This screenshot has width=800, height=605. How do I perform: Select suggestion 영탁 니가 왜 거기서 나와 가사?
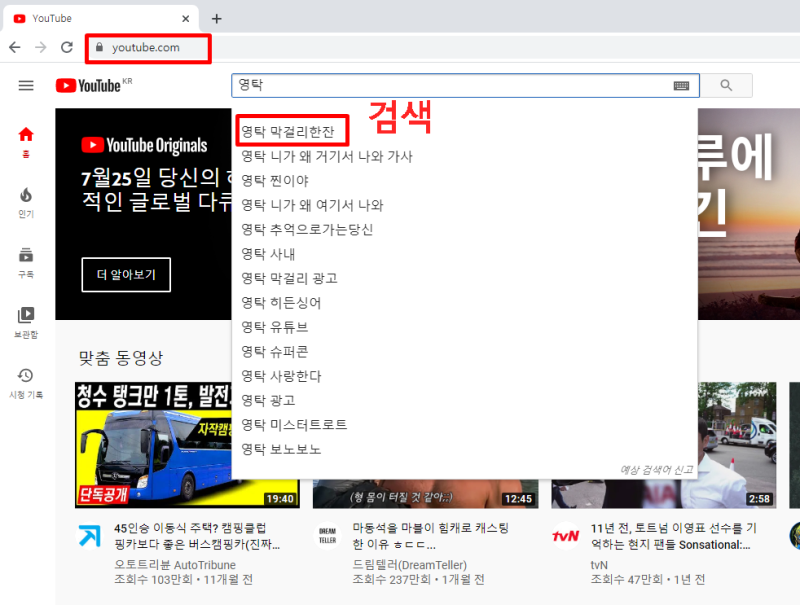(x=327, y=156)
